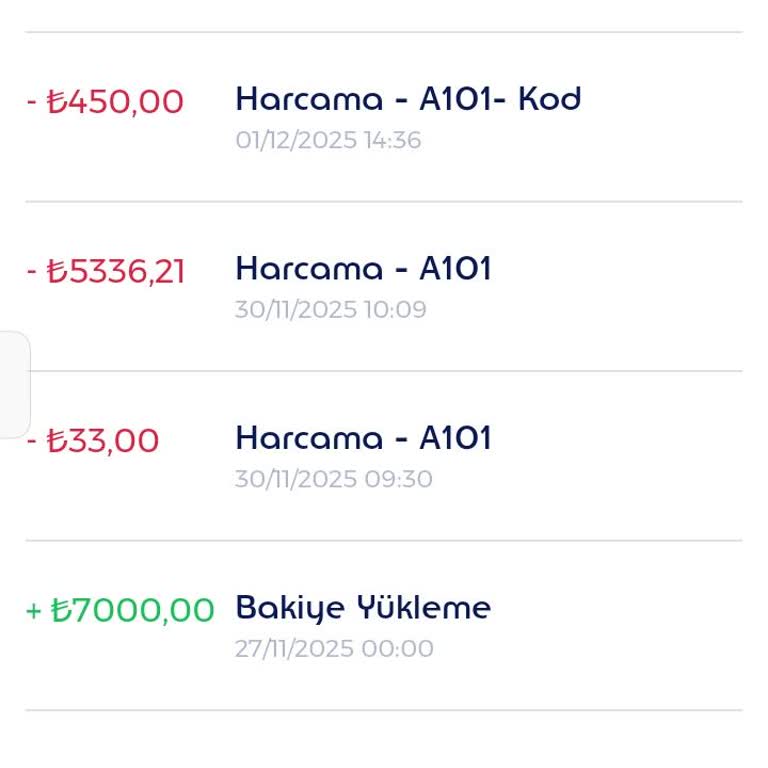Tap the lira symbol in ₺7000,00
The height and width of the screenshot is (768, 768).
click(61, 610)
